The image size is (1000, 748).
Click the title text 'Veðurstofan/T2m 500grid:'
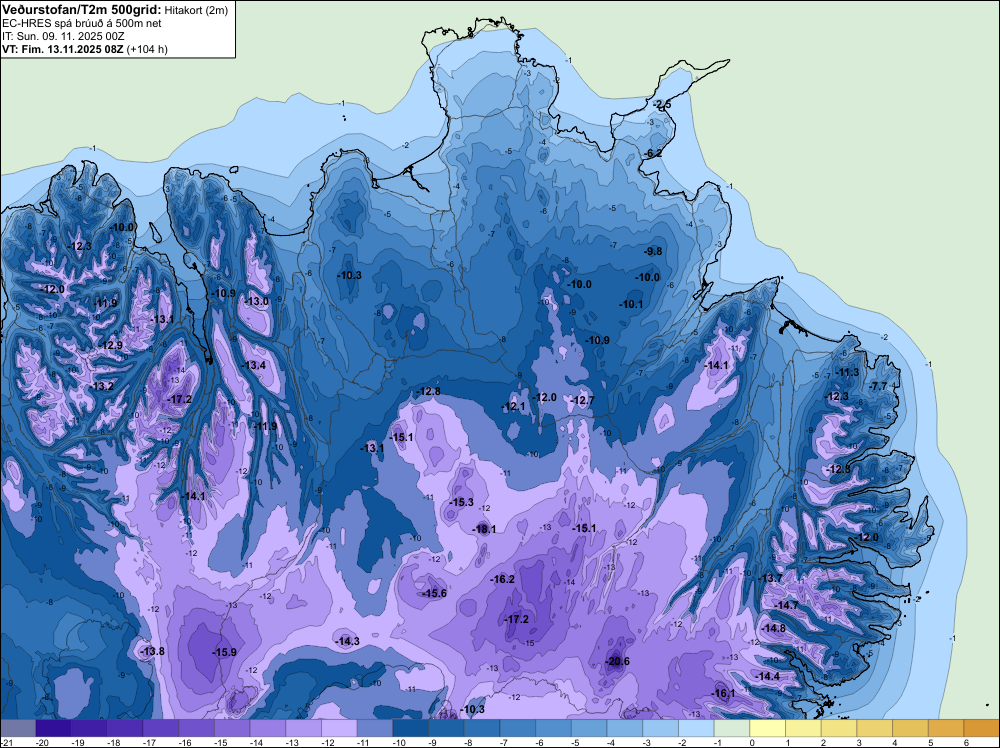pyautogui.click(x=82, y=10)
